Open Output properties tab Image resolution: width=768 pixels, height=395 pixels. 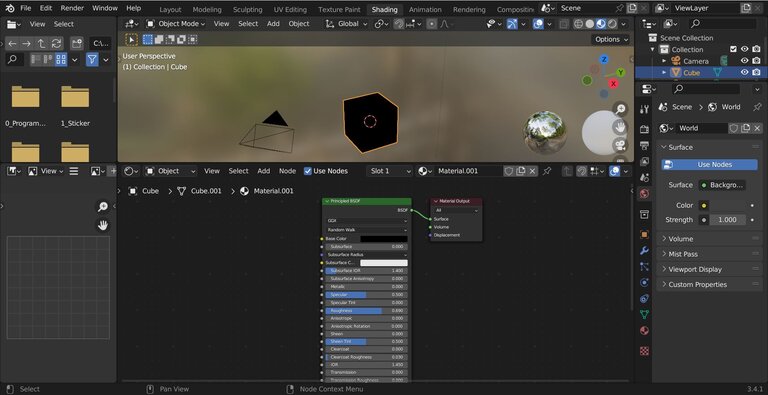tap(645, 146)
